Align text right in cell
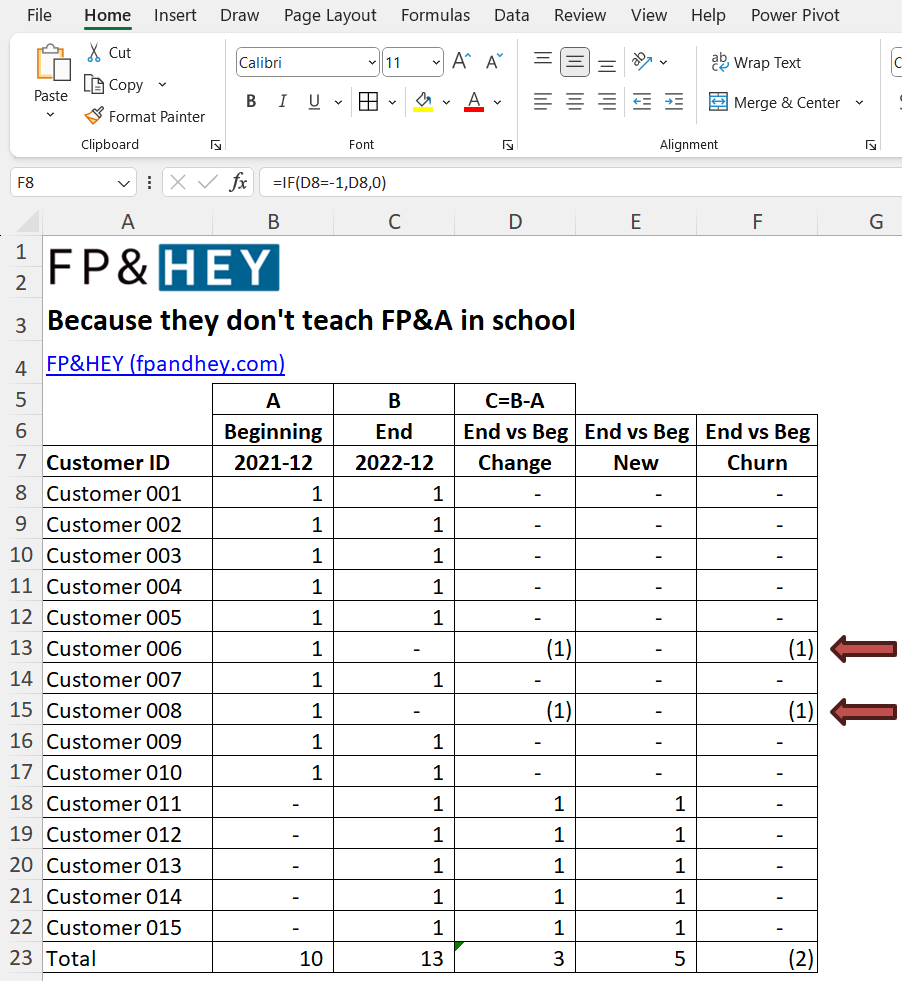Image resolution: width=902 pixels, height=981 pixels. [606, 101]
